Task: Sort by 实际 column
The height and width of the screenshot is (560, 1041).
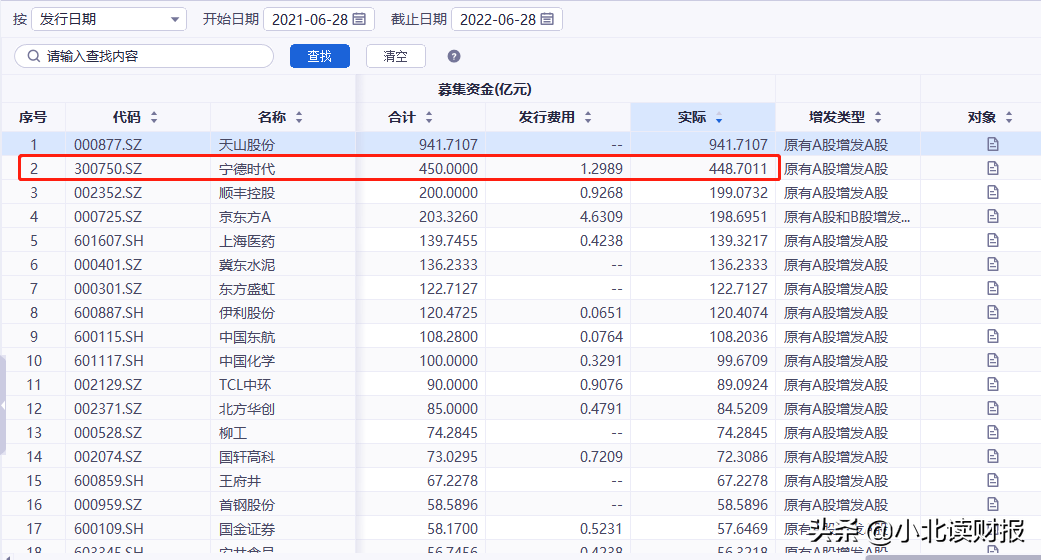Action: [719, 118]
